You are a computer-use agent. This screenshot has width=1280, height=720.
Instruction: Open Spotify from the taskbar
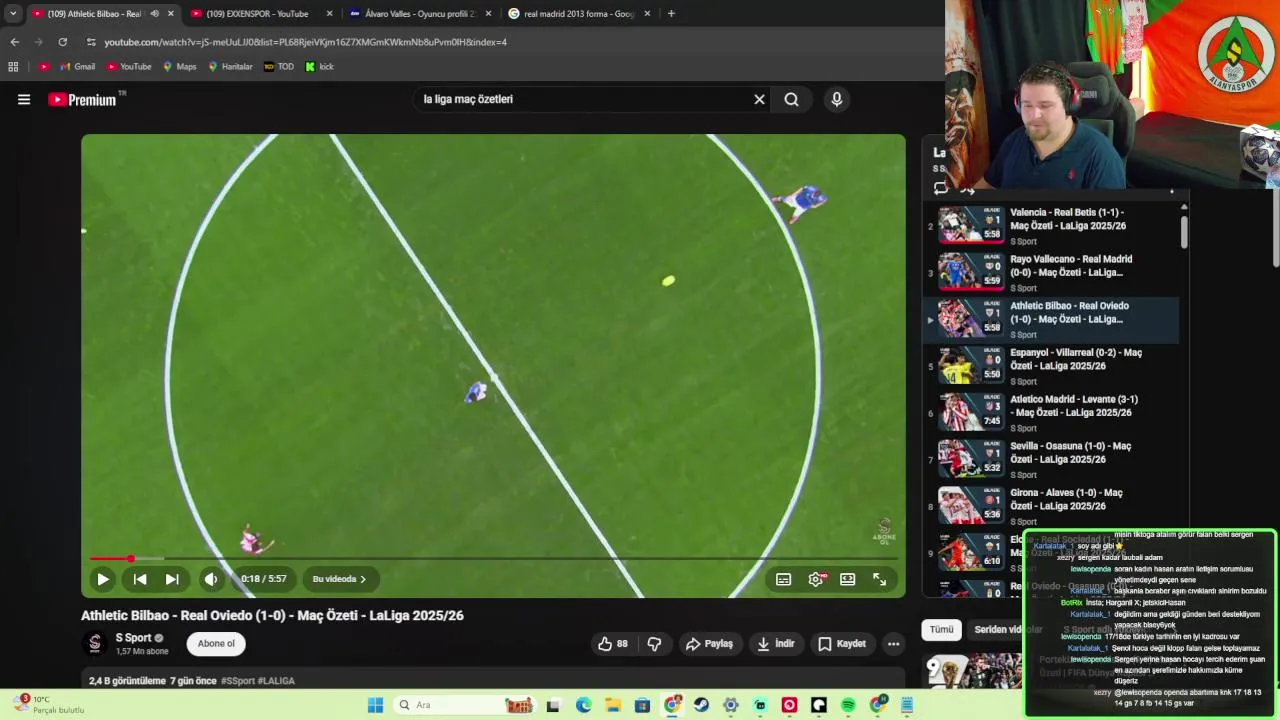(x=848, y=705)
